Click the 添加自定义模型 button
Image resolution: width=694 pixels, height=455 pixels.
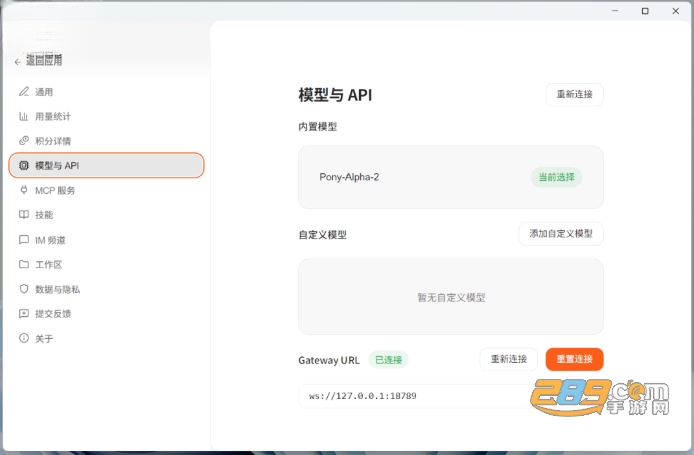561,233
